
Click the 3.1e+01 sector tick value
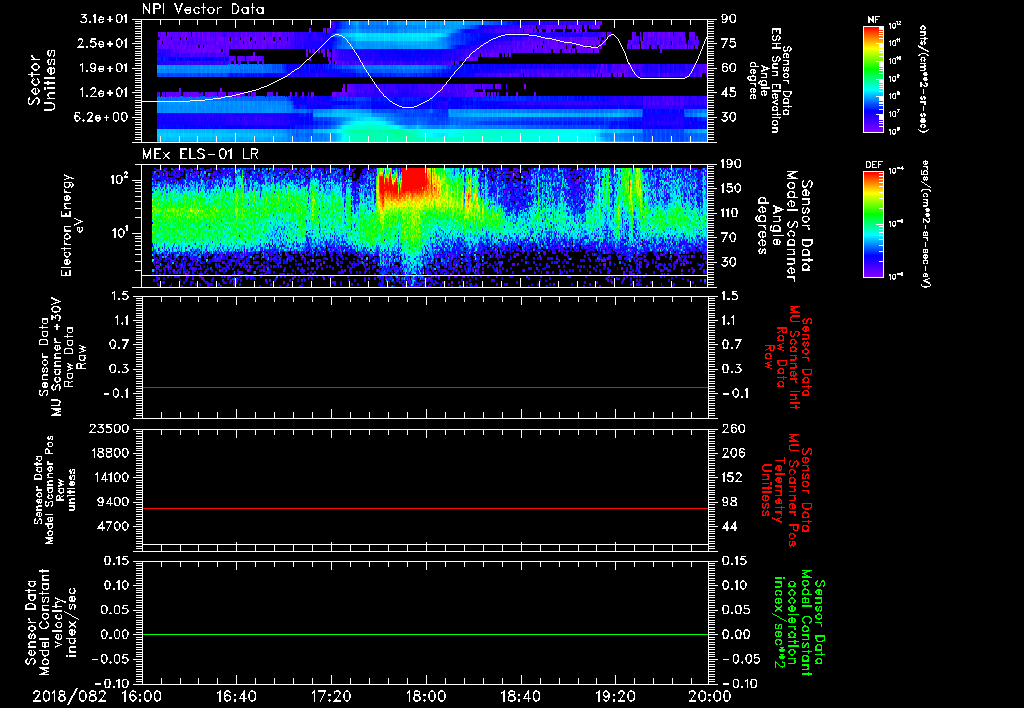pos(104,19)
